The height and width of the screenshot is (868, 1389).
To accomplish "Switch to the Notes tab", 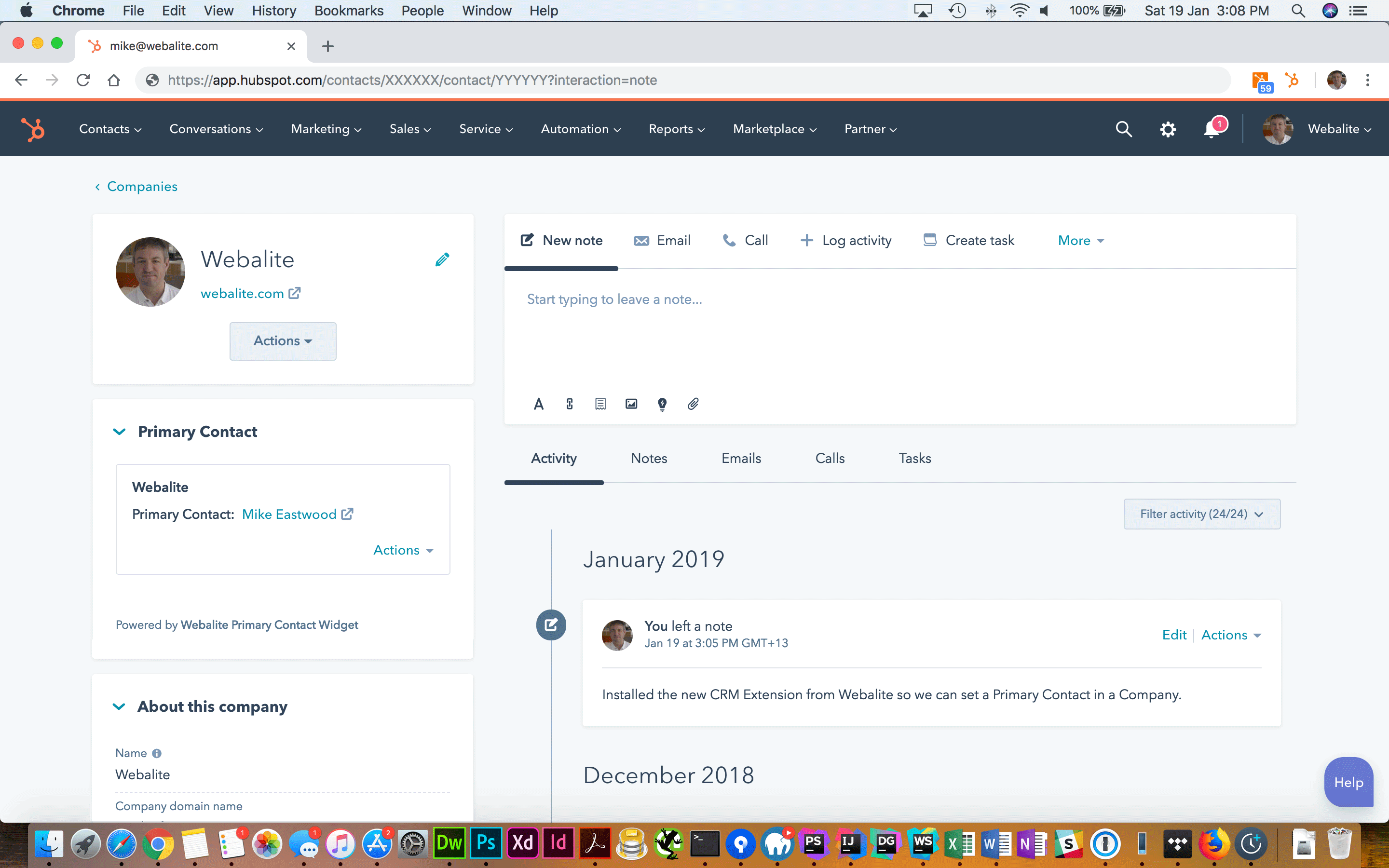I will (649, 459).
